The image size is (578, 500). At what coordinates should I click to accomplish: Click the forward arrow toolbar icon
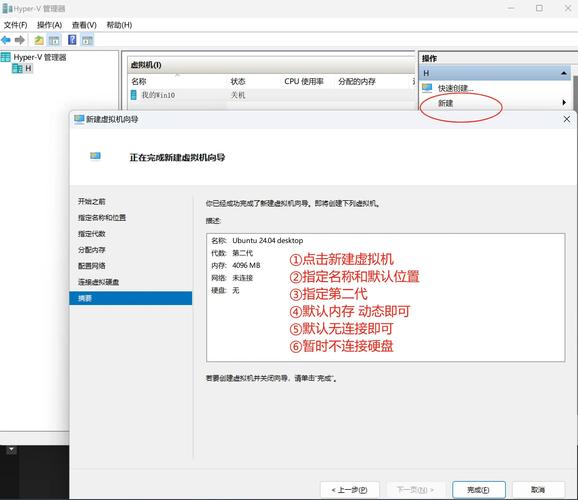point(20,40)
